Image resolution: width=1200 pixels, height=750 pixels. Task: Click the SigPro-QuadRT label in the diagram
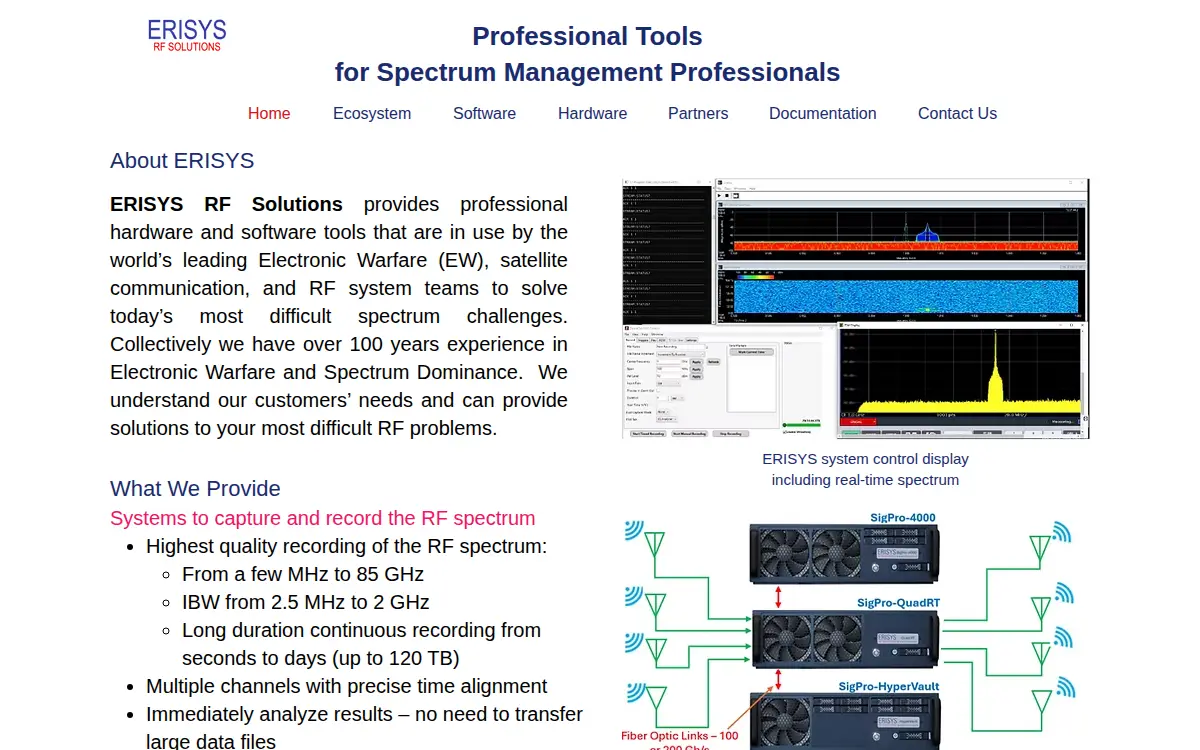tap(898, 603)
